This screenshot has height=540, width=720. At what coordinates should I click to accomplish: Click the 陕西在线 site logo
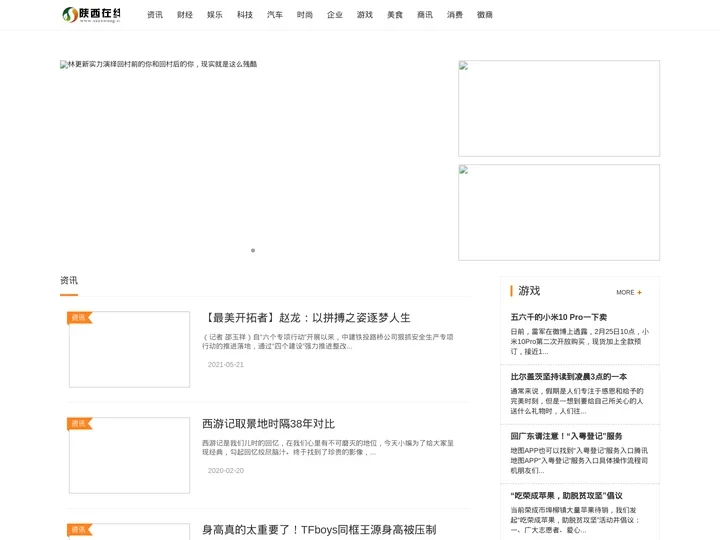click(91, 15)
